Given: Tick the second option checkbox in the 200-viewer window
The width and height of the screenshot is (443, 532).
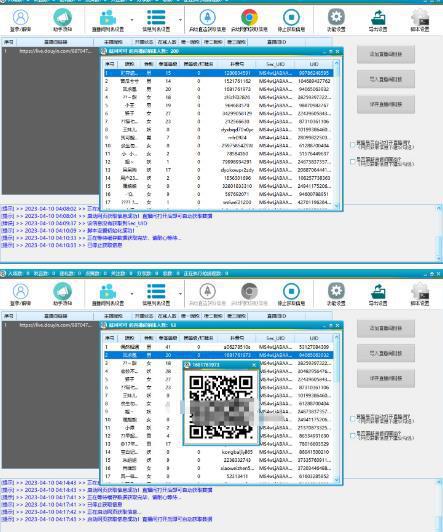Looking at the screenshot, I should coord(352,161).
